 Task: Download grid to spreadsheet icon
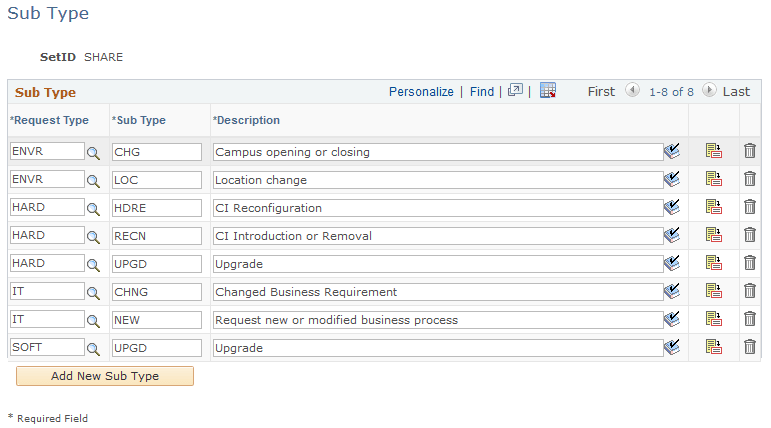pos(548,91)
